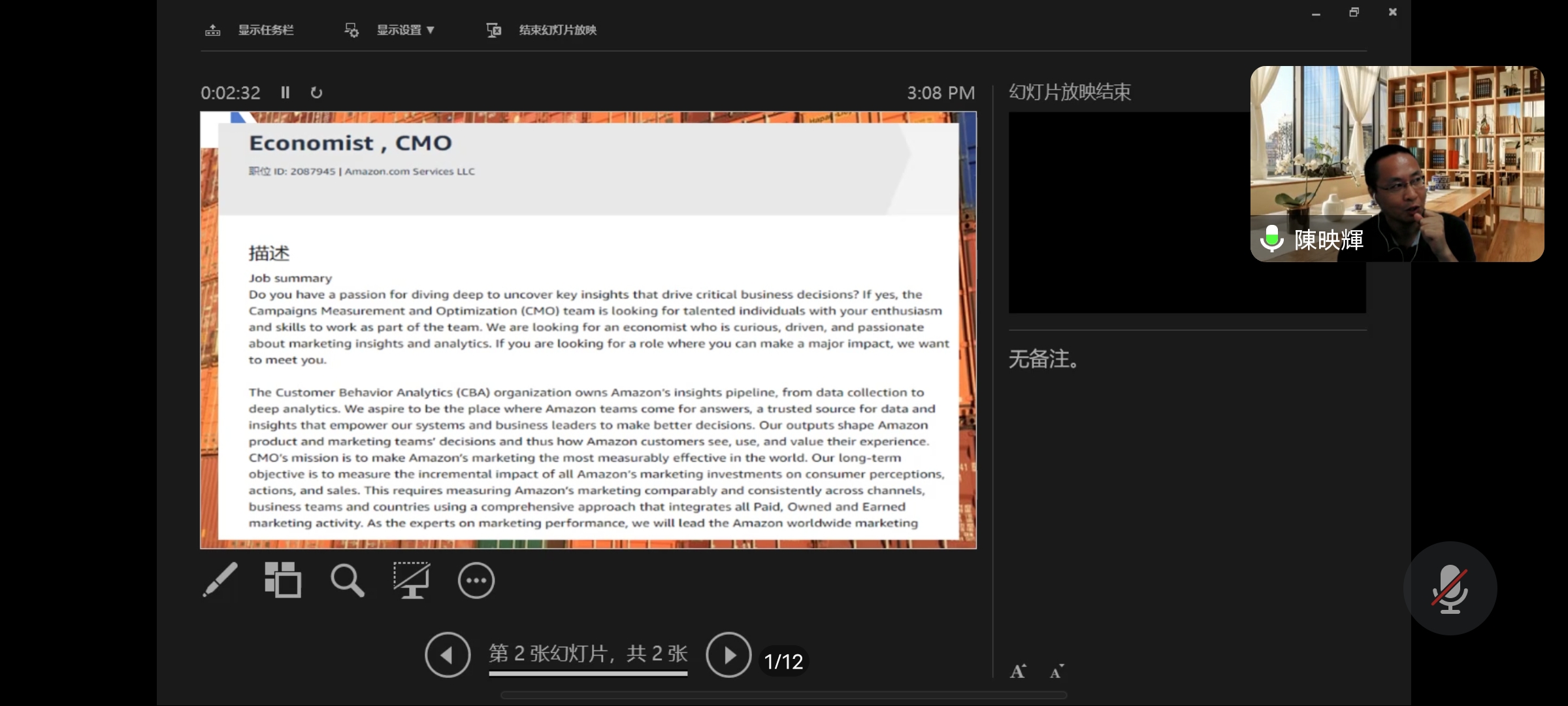The image size is (1568, 706).
Task: Select 结束幻灯片放映 to end slideshow
Action: (557, 29)
